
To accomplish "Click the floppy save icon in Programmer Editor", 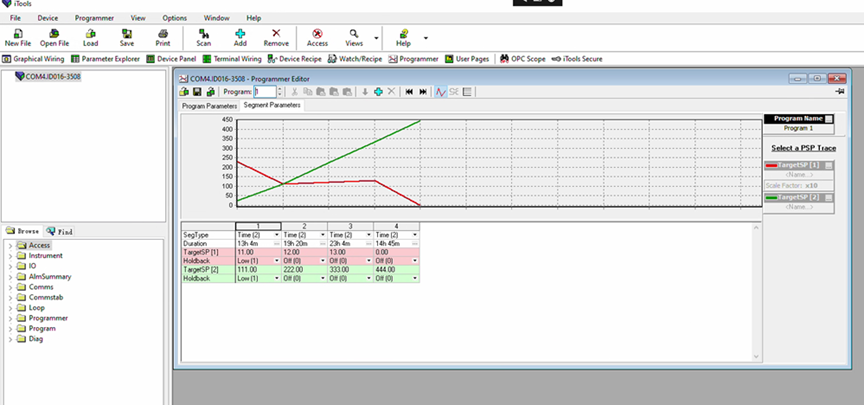I will coord(197,92).
